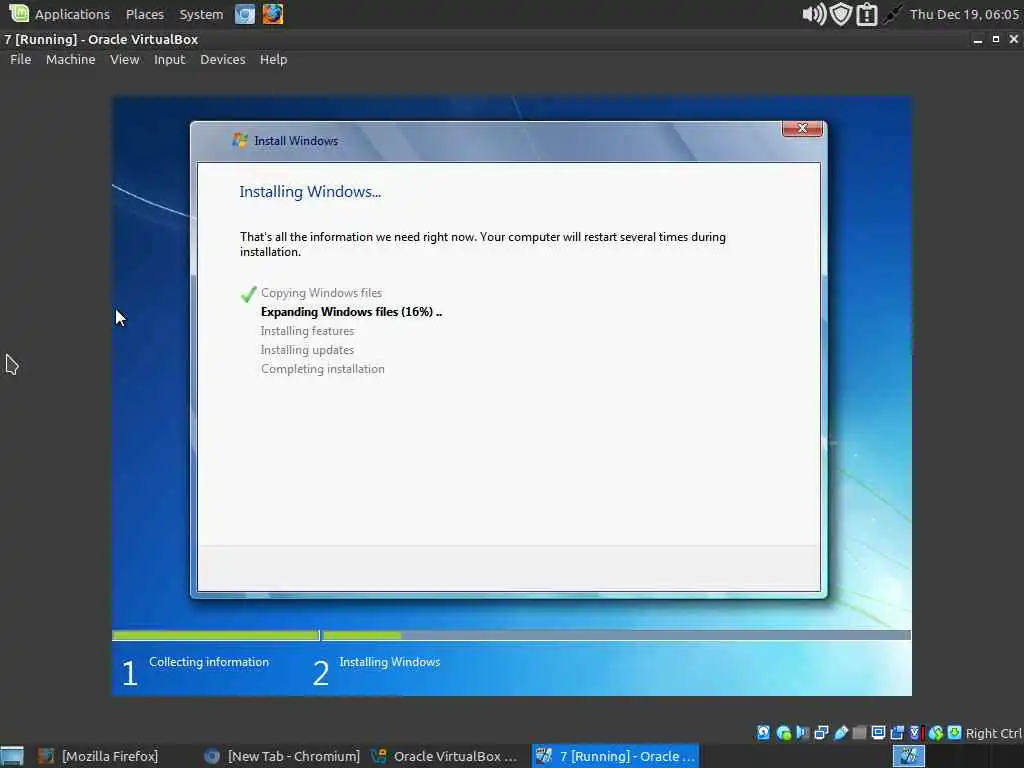Image resolution: width=1024 pixels, height=768 pixels.
Task: Open the Machine menu
Action: [x=71, y=59]
